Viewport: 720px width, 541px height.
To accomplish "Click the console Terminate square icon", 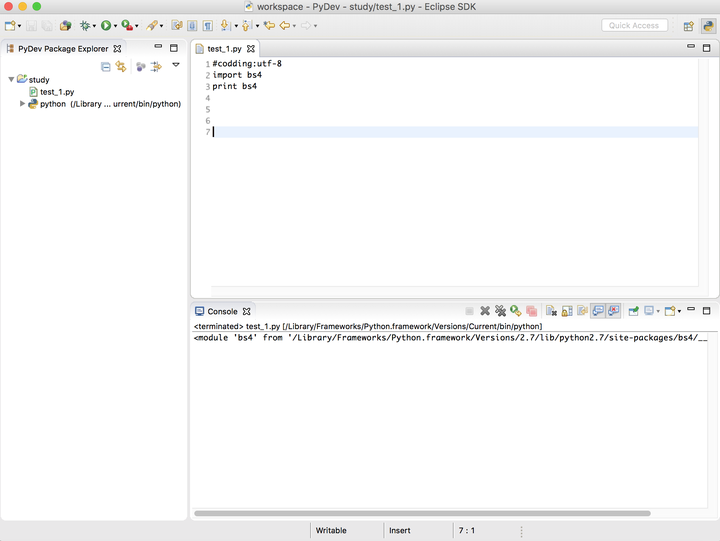I will [x=469, y=311].
